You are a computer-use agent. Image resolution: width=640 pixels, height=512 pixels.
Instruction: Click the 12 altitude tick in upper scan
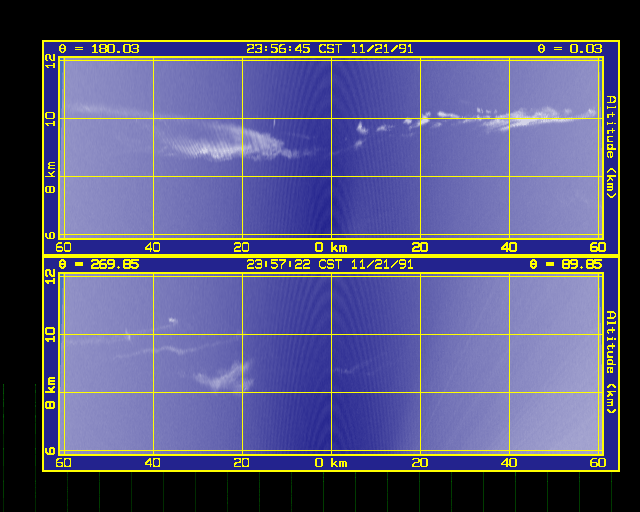tap(51, 61)
